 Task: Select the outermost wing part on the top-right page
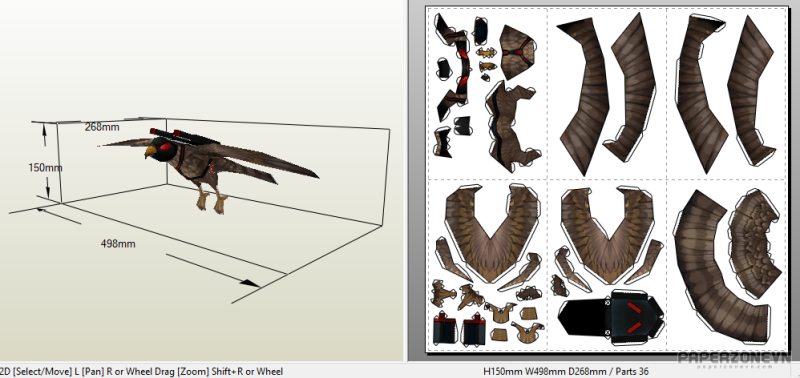point(752,93)
